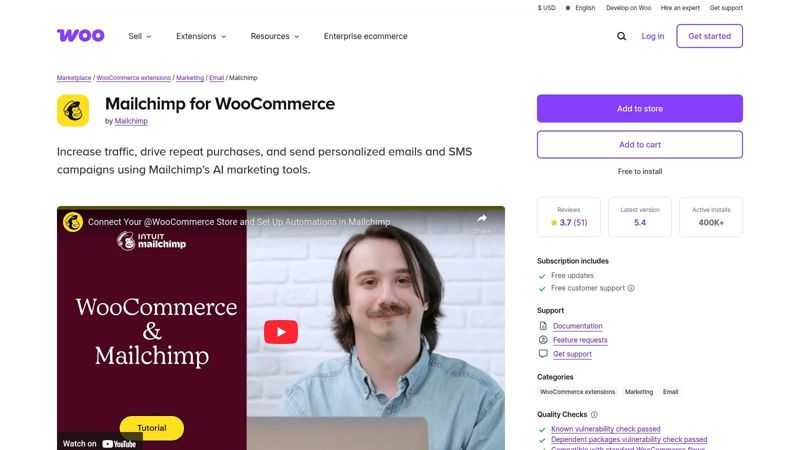Click the Woo logo in header
Screen dimensions: 800x450
tap(81, 35)
